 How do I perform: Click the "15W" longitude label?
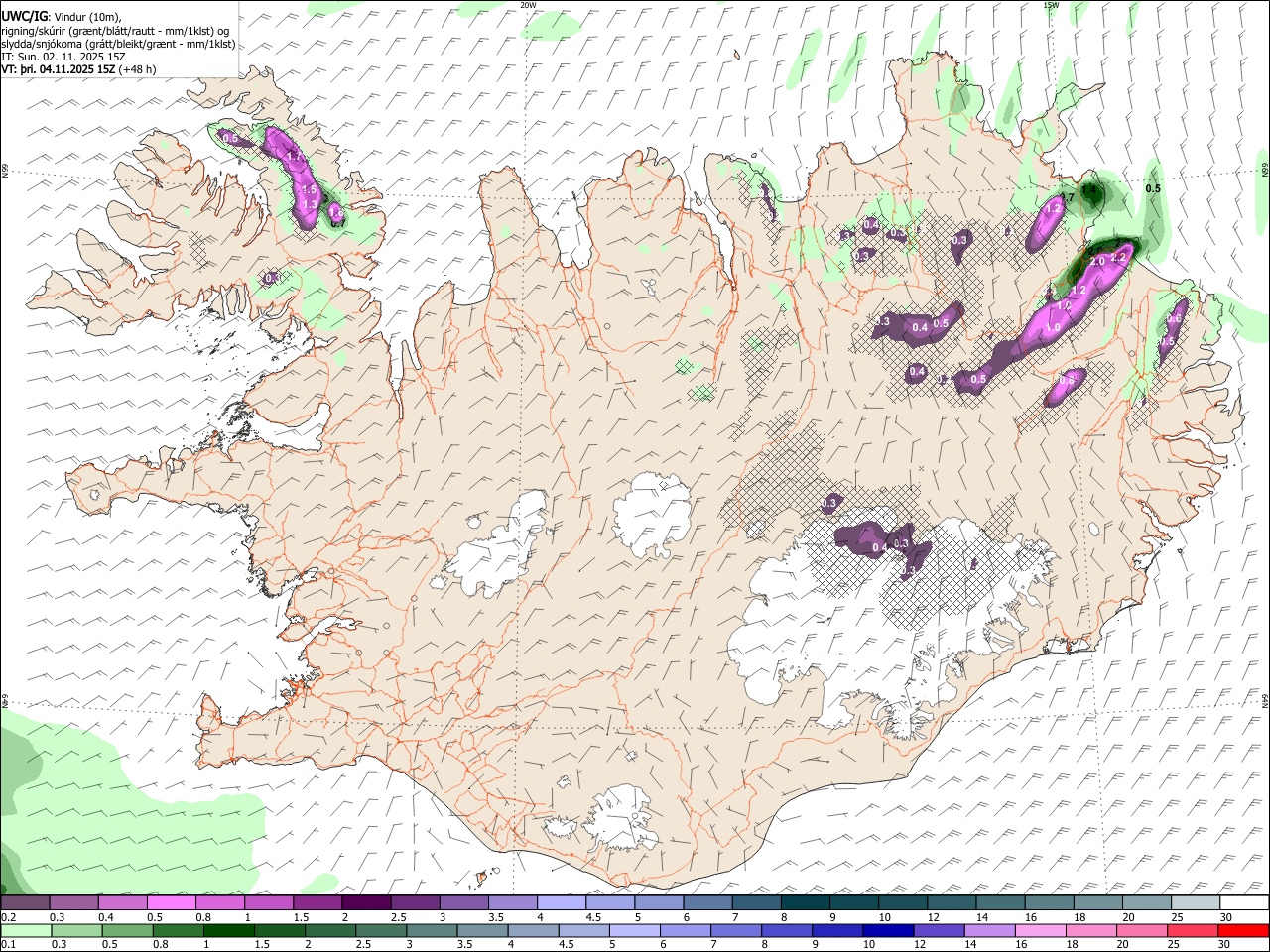[1050, 5]
